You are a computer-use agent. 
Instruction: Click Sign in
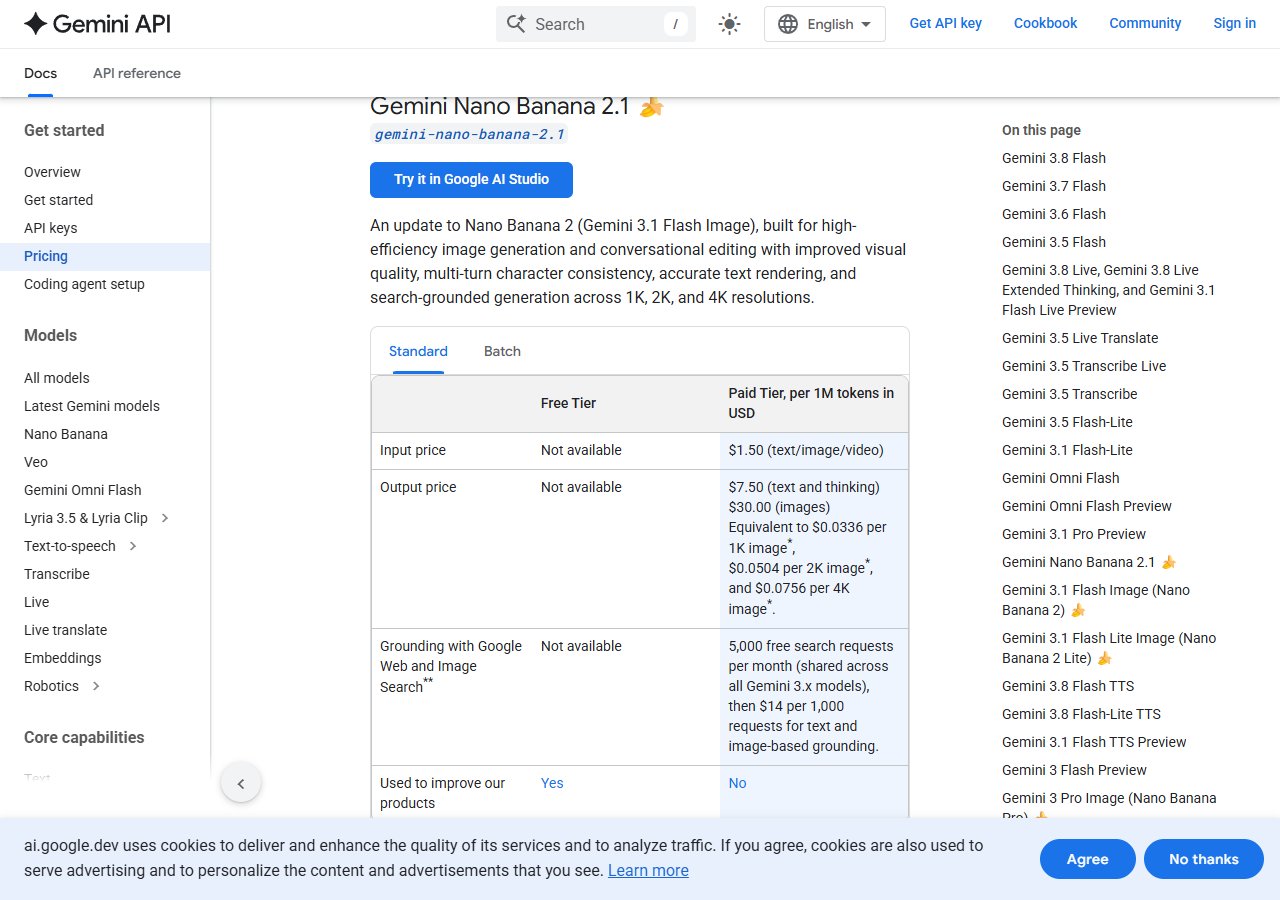pos(1234,23)
